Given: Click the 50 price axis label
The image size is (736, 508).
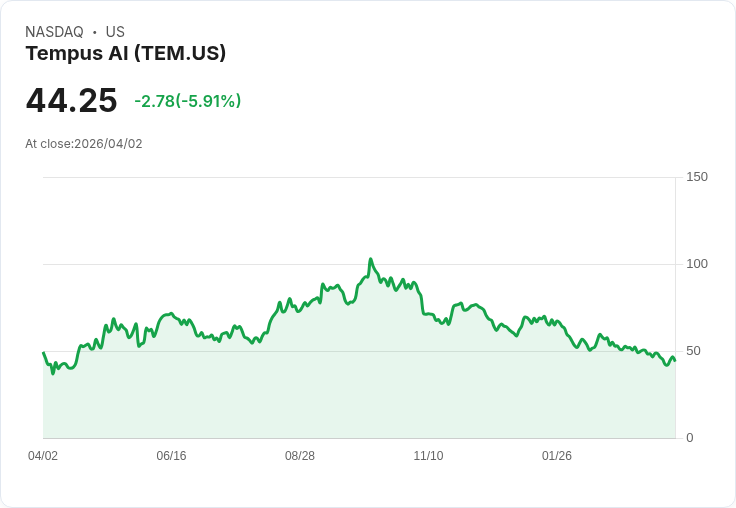Looking at the screenshot, I should (x=694, y=351).
